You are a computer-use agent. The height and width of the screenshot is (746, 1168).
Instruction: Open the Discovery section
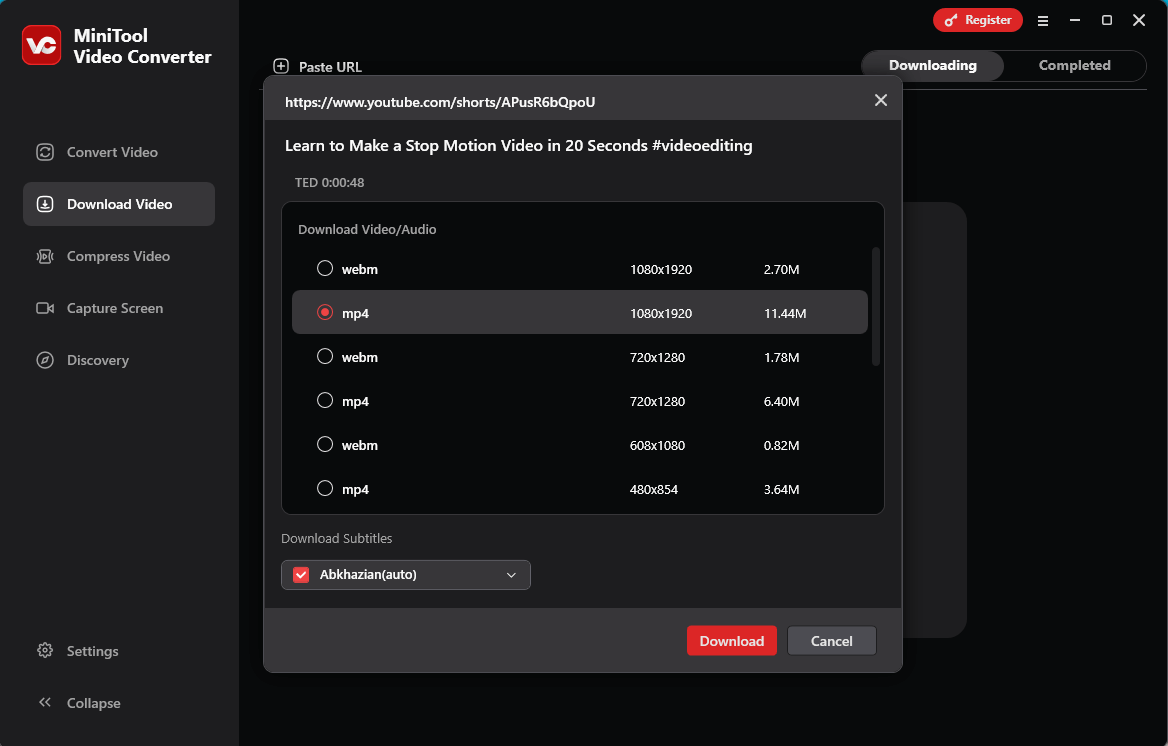(x=96, y=360)
